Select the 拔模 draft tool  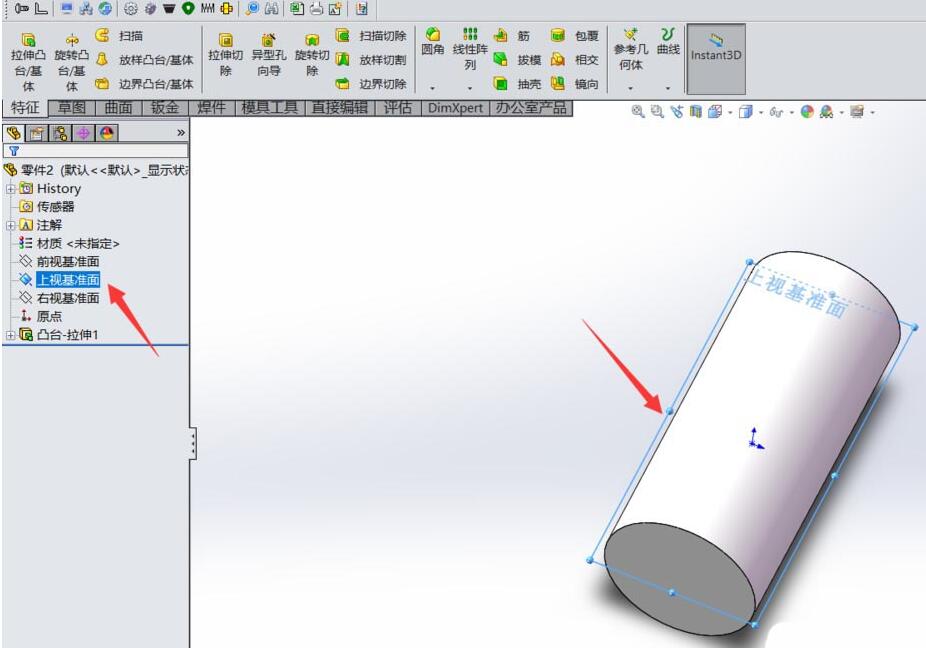coord(517,60)
